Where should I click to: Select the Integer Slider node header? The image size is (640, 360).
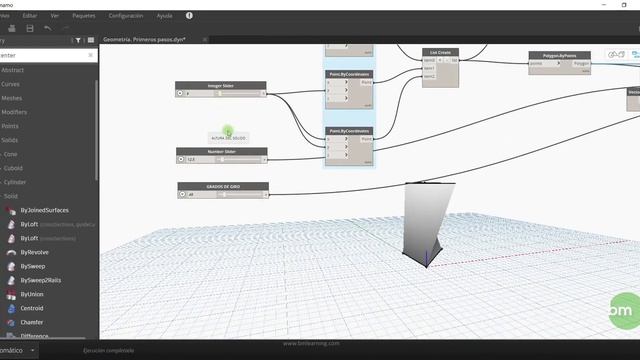coord(221,85)
